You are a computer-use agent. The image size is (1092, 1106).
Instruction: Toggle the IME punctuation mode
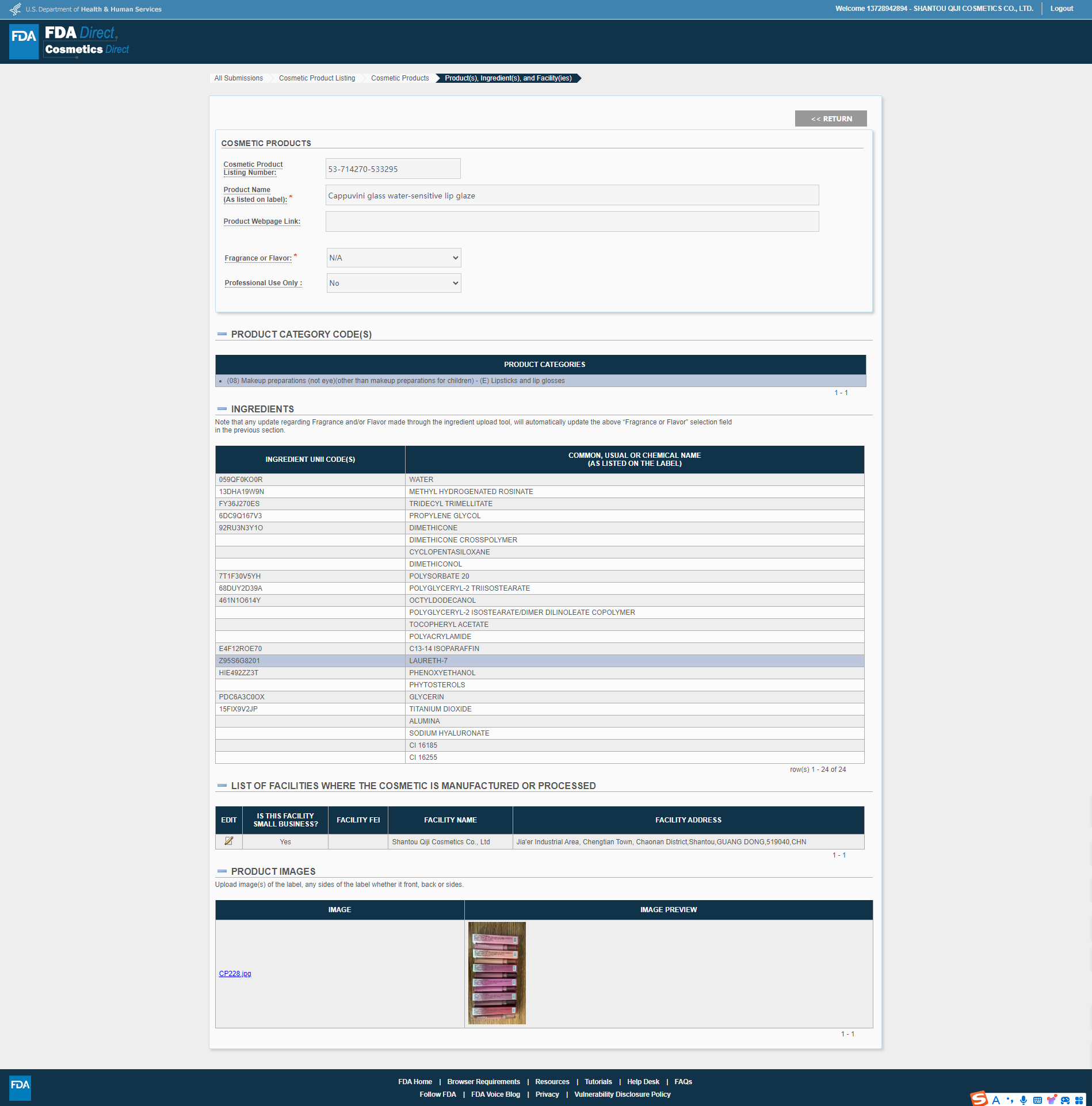coord(1010,1100)
